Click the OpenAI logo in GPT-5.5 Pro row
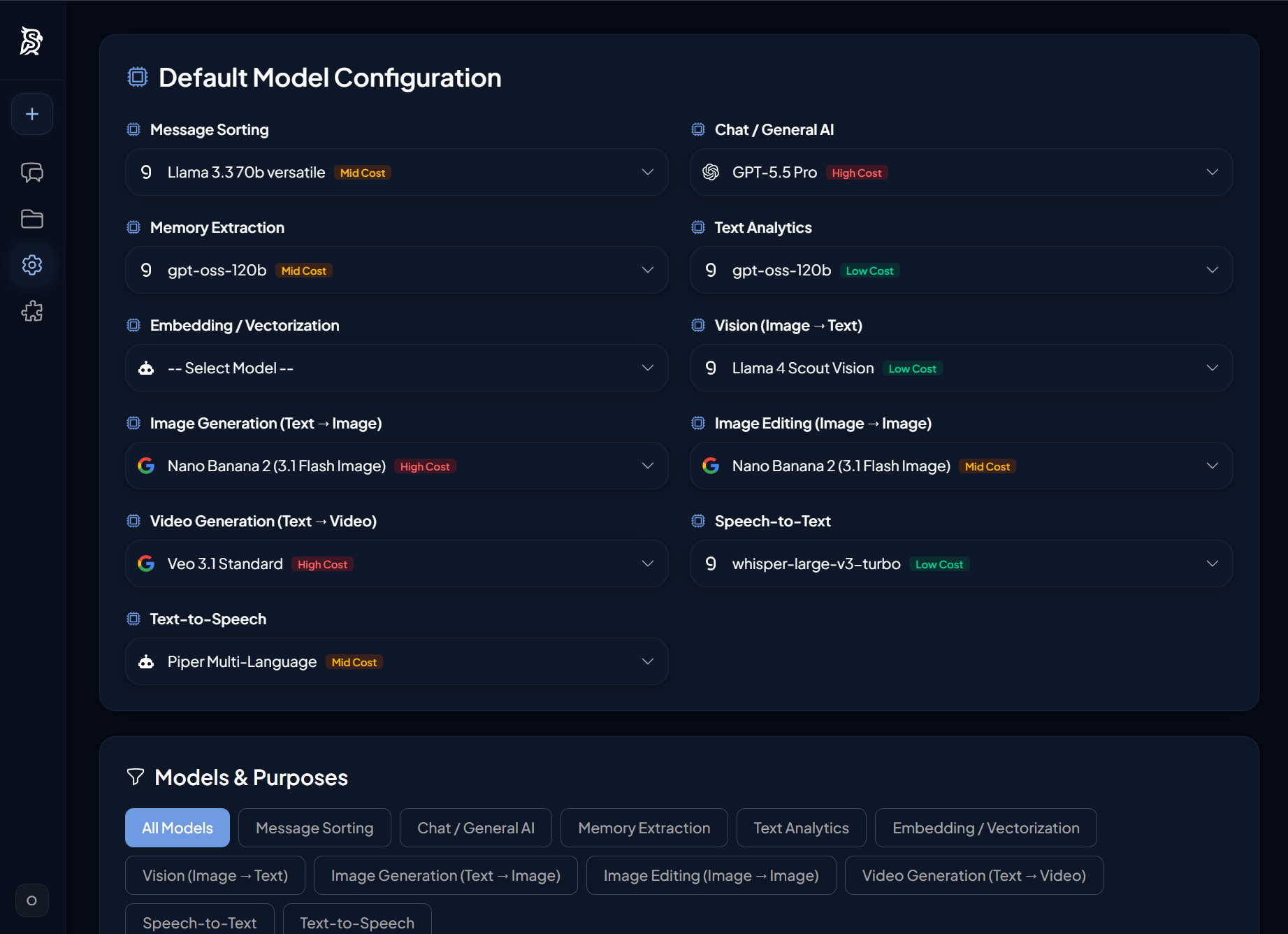This screenshot has width=1288, height=934. (711, 172)
